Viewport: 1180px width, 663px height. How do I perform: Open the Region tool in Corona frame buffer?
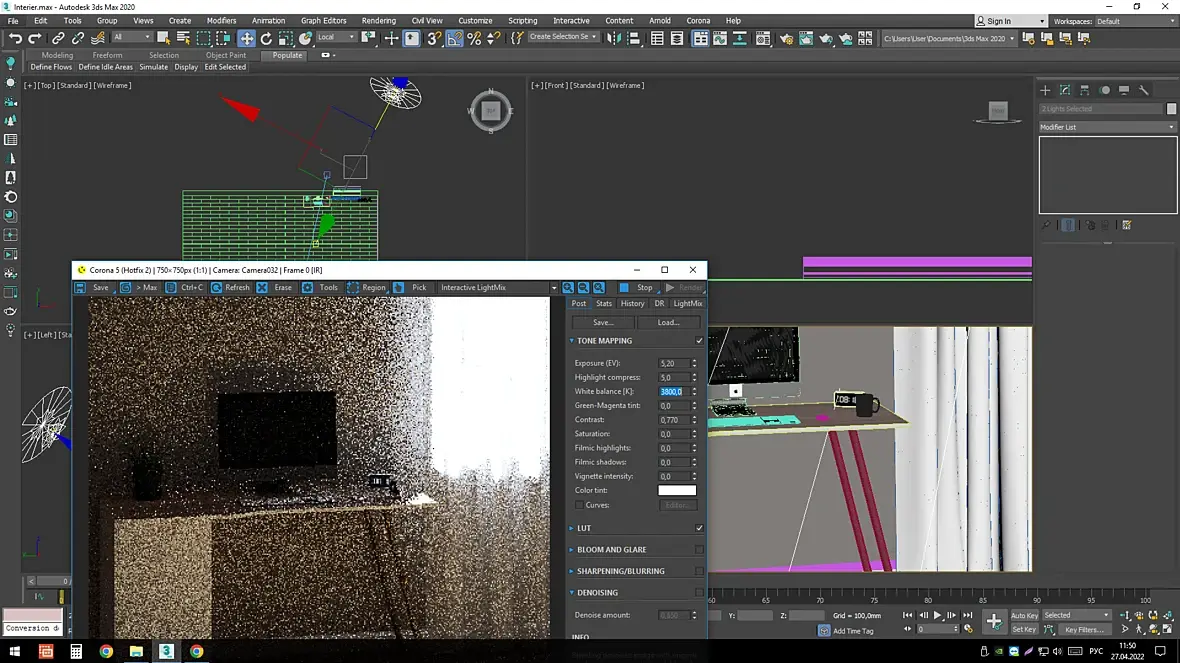coord(366,287)
